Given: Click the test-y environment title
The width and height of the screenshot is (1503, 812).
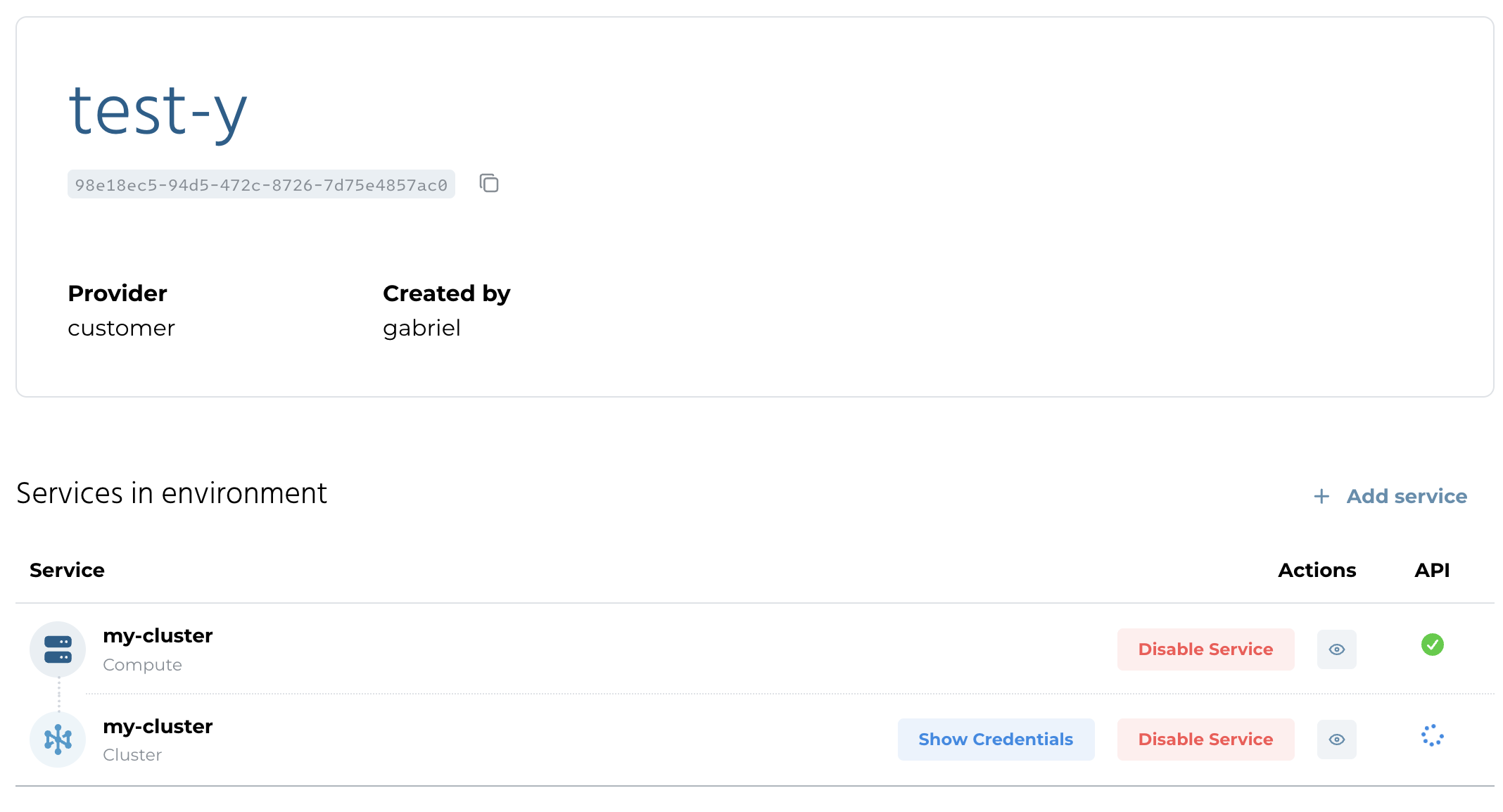Looking at the screenshot, I should pyautogui.click(x=158, y=111).
